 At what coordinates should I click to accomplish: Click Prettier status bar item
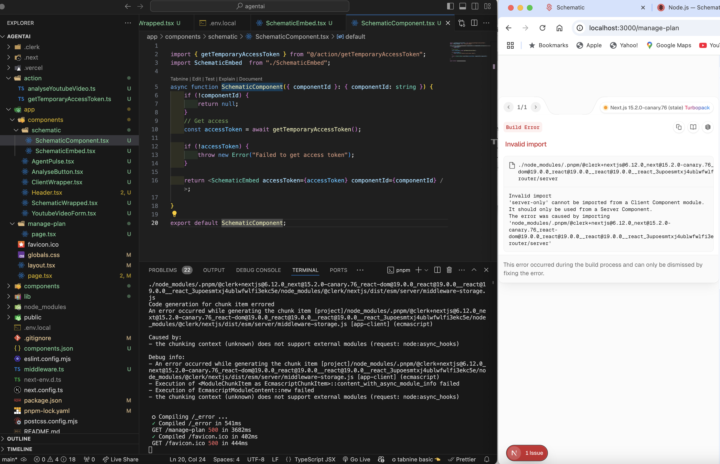(462, 459)
